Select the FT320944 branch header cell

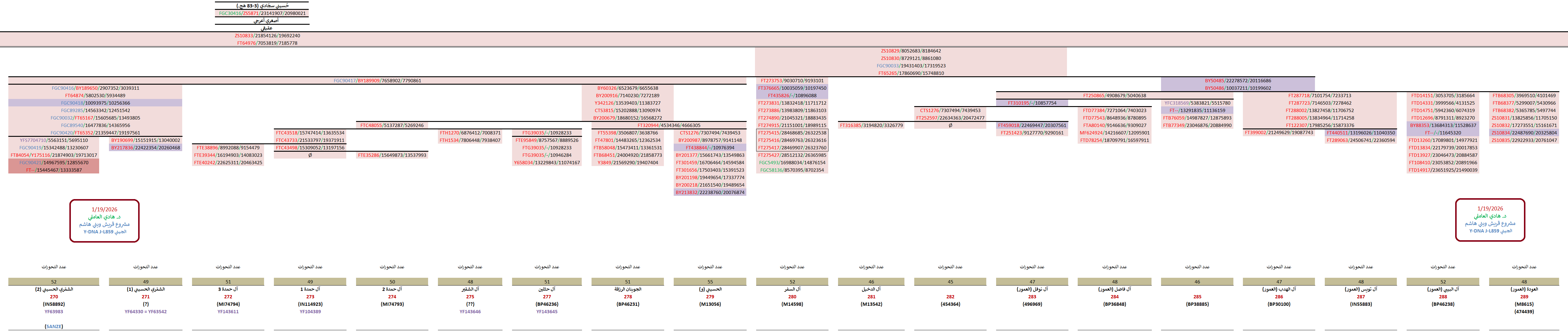[668, 125]
